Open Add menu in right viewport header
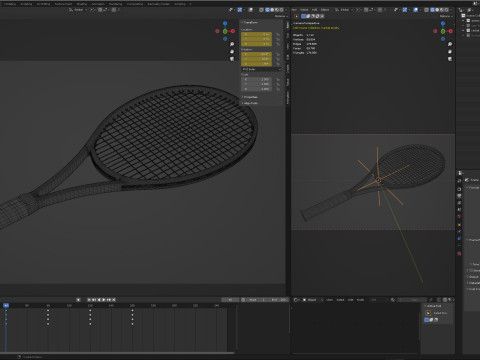Image resolution: width=480 pixels, height=360 pixels. coord(314,10)
